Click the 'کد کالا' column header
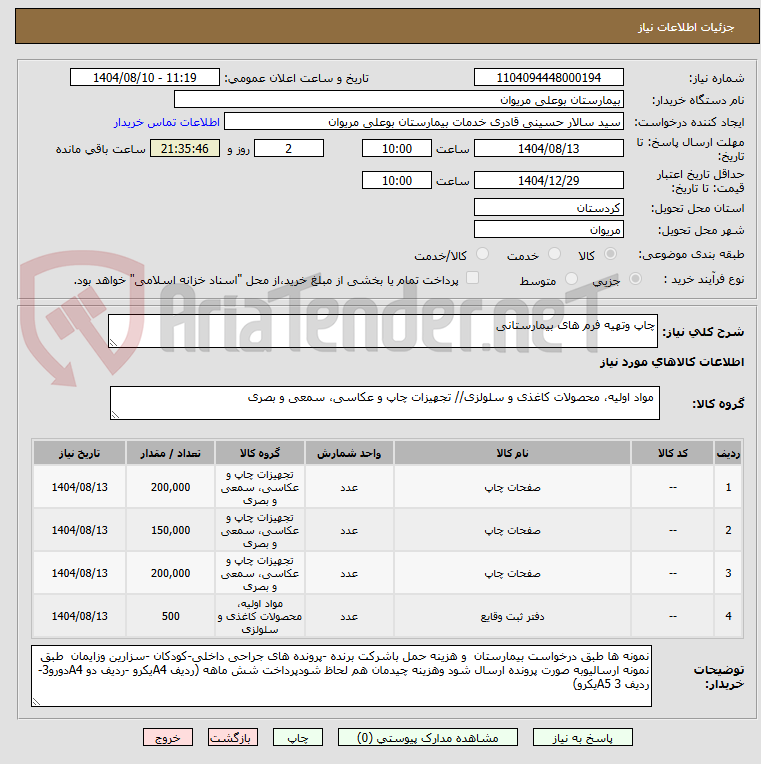Screen dimensions: 761x764 [x=673, y=453]
